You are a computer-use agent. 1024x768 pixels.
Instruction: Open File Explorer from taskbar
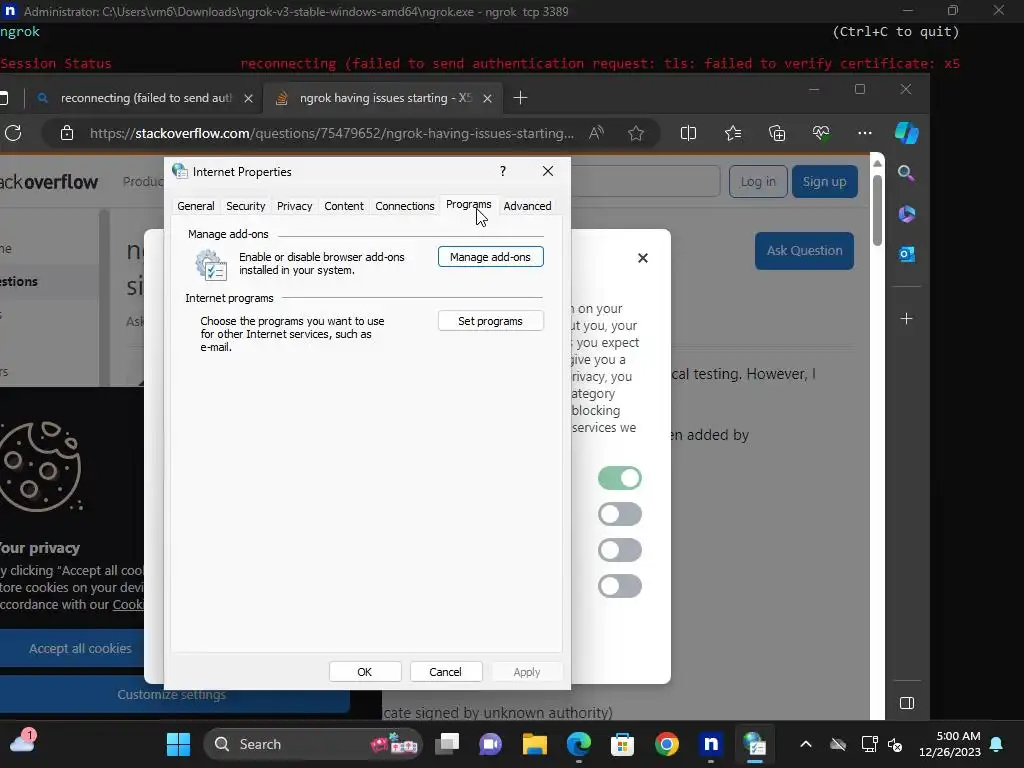(535, 744)
